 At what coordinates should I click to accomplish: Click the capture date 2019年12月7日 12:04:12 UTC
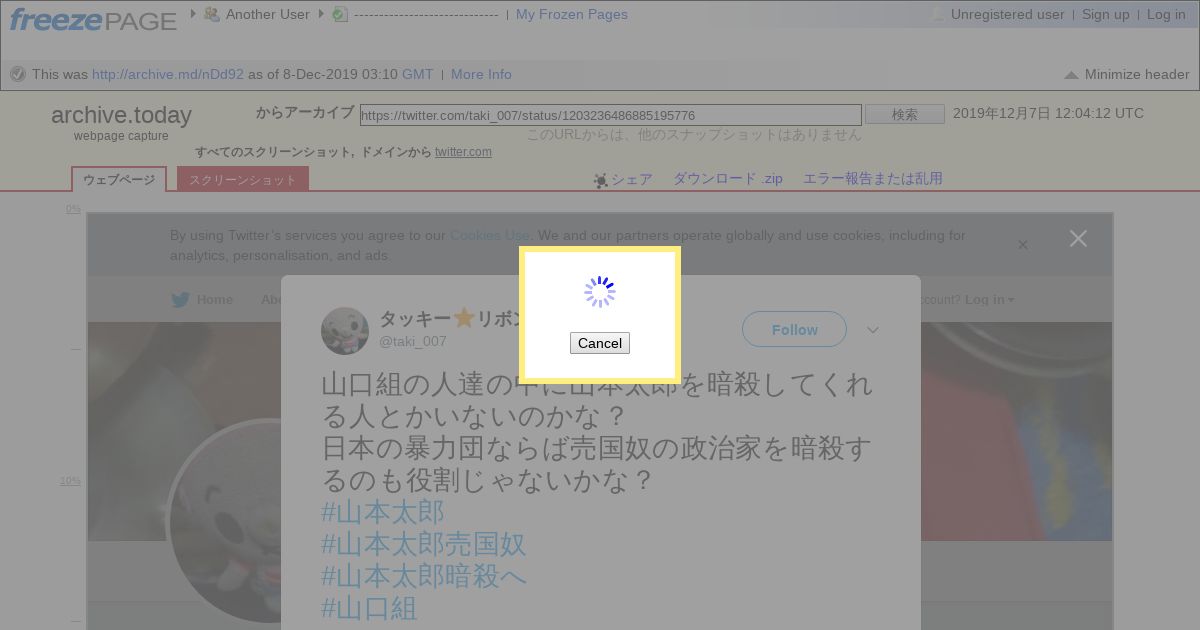tap(1048, 113)
